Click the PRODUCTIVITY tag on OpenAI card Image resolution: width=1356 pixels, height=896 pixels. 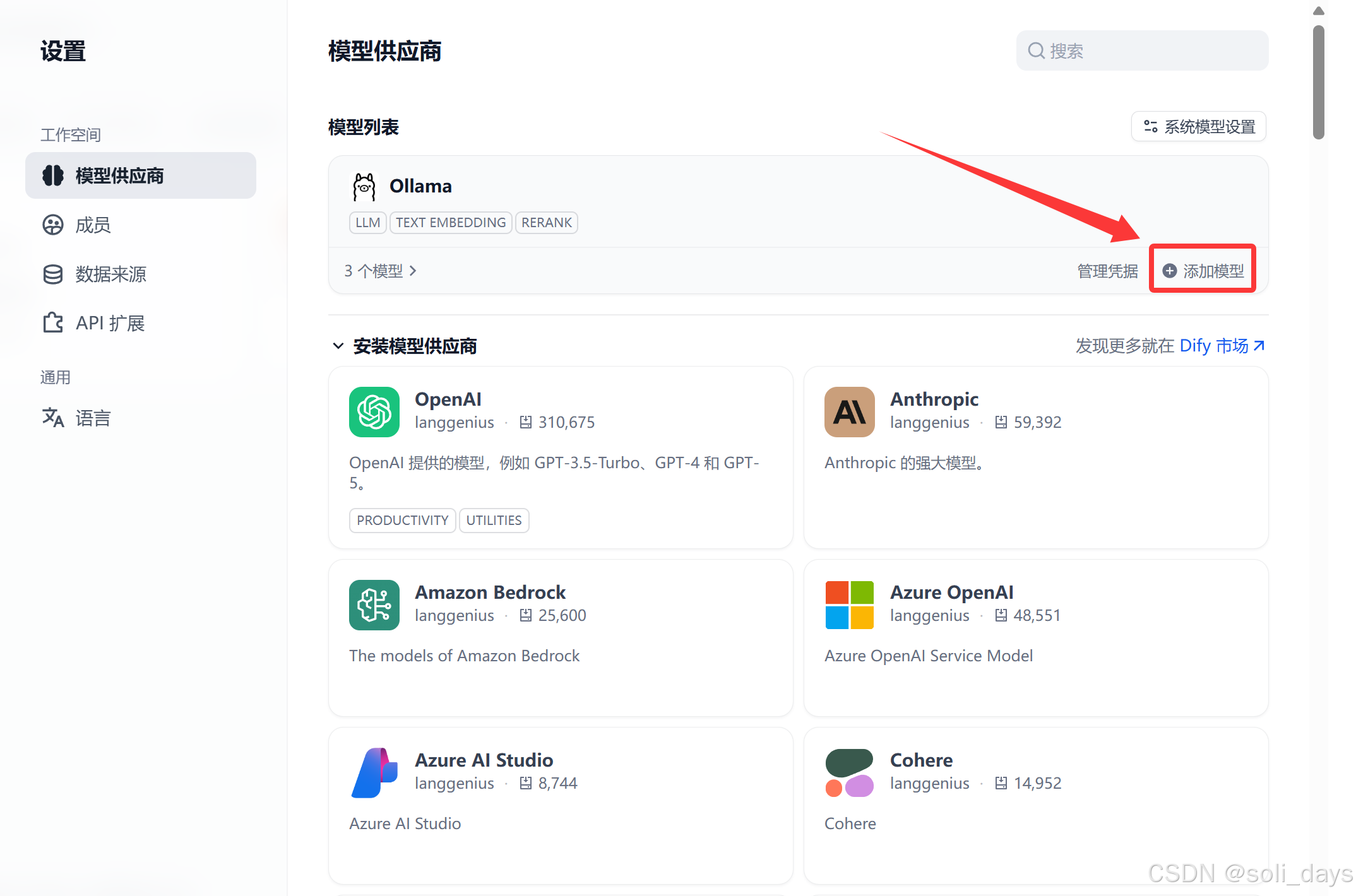click(402, 520)
